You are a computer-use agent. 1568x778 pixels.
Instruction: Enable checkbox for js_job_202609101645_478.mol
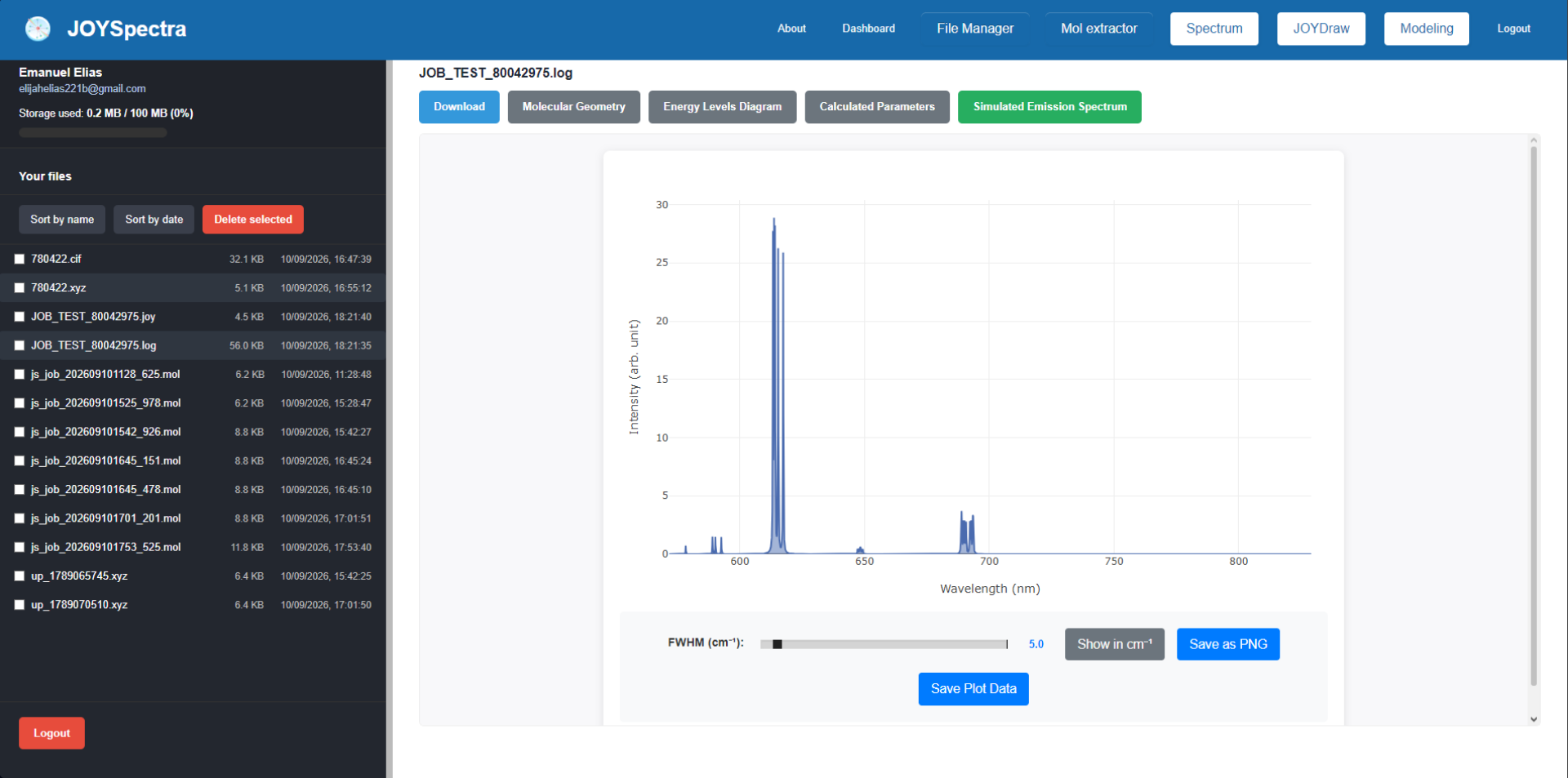[x=20, y=490]
